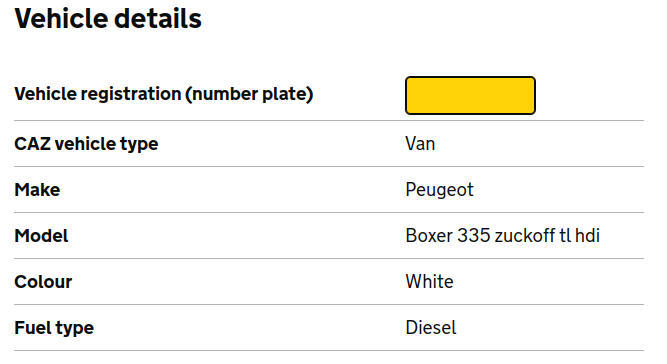This screenshot has height=364, width=667.
Task: Click the Vehicle registration label
Action: tap(164, 94)
